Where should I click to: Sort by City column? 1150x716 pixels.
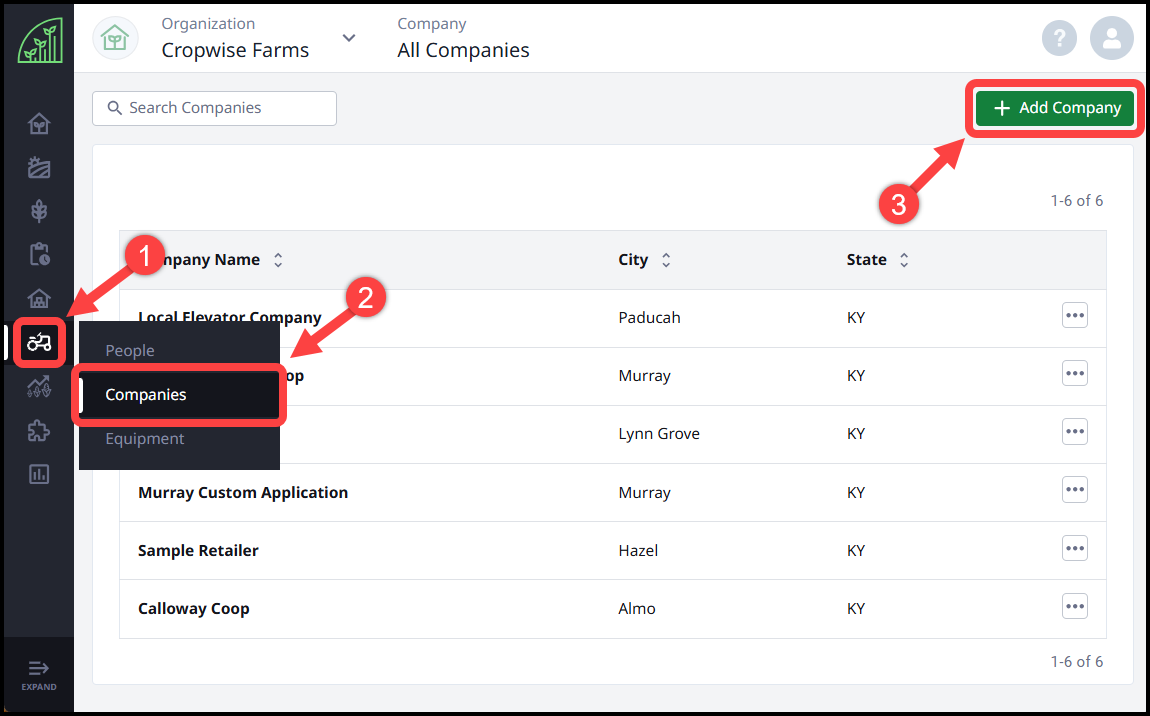click(x=666, y=260)
